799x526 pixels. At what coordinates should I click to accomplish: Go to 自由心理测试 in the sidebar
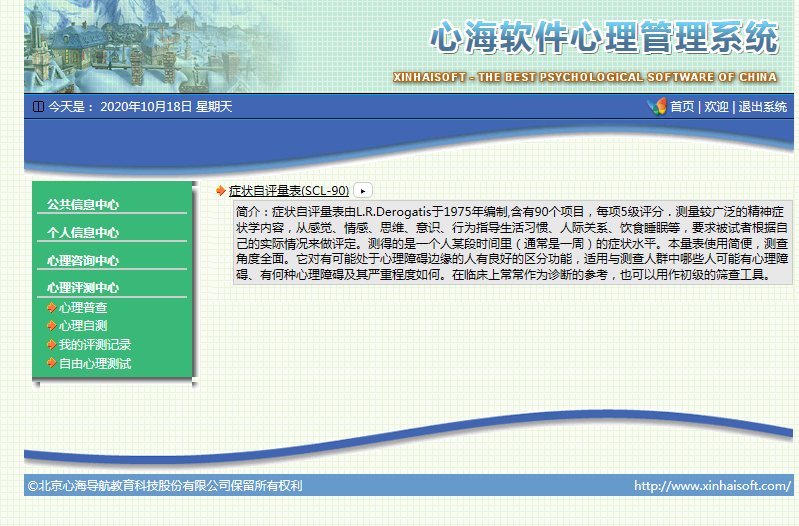95,363
